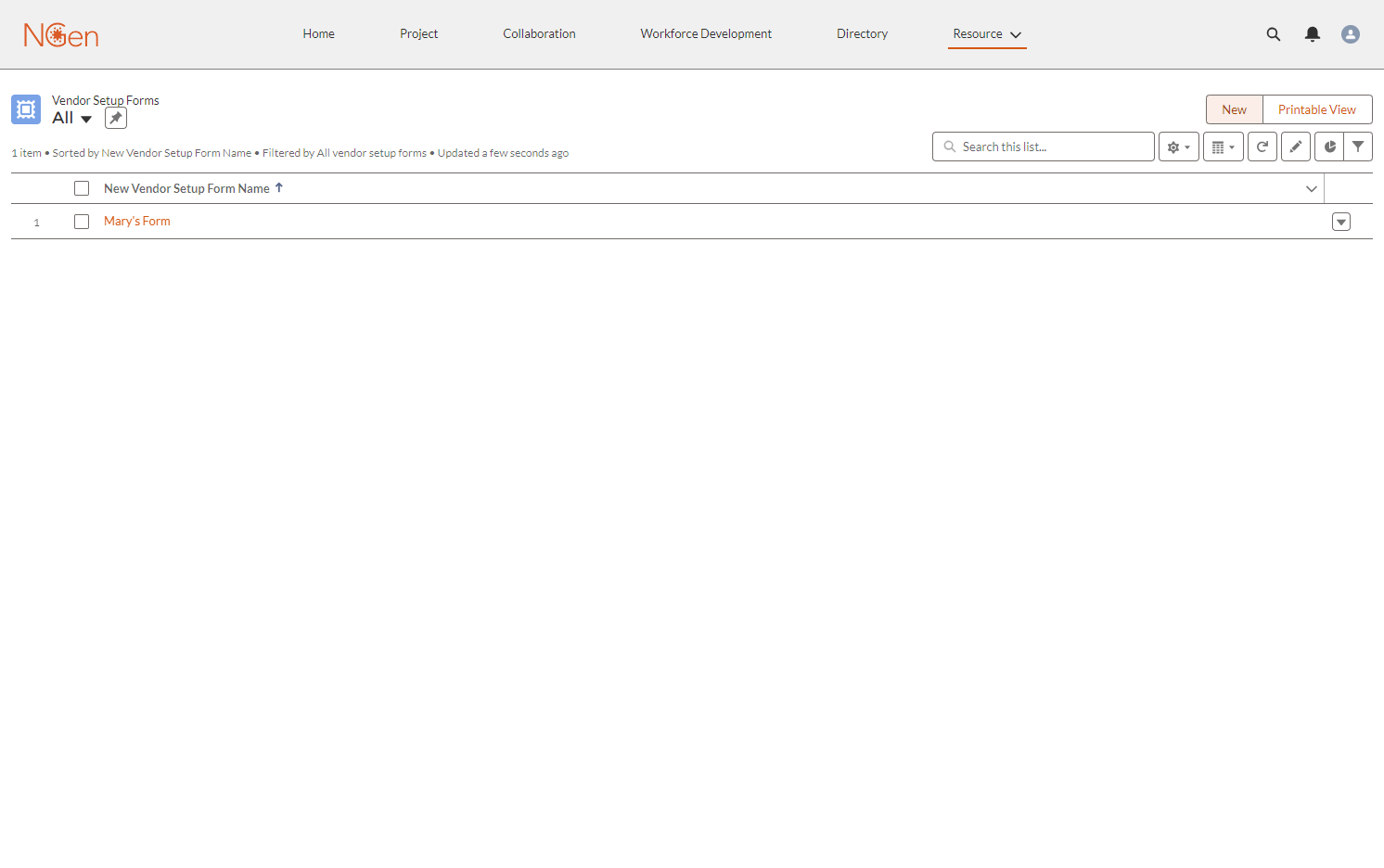Open list view controls gear

point(1179,147)
